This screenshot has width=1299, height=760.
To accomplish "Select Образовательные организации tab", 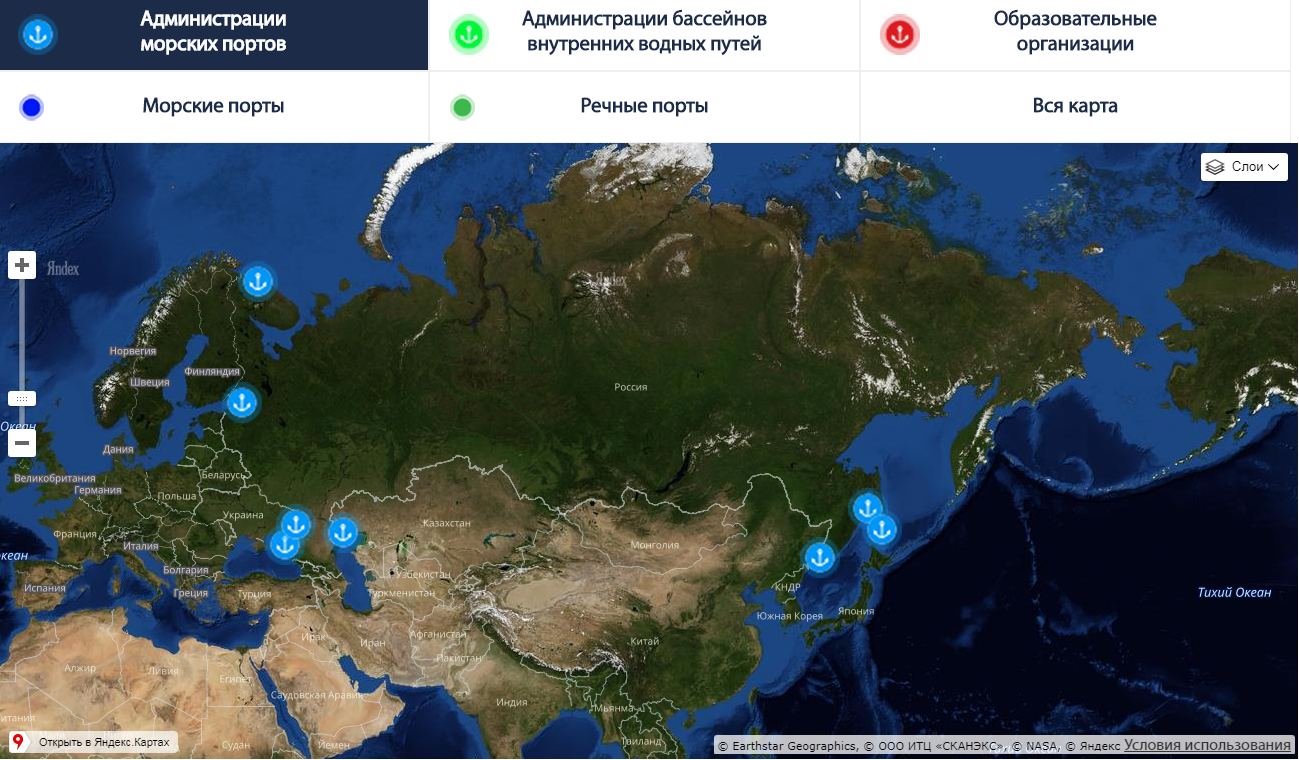I will tap(1075, 35).
